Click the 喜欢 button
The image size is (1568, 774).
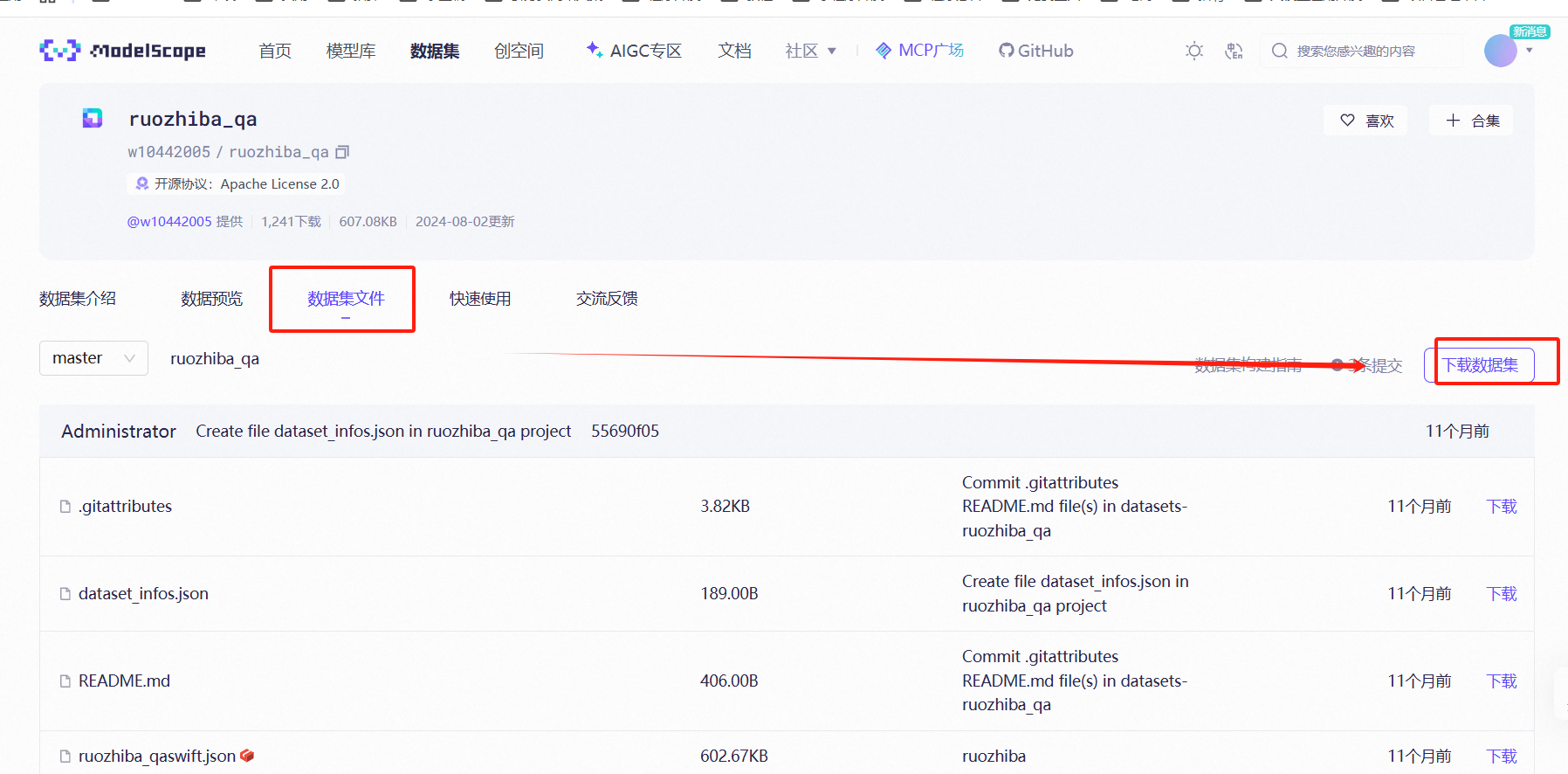tap(1366, 121)
